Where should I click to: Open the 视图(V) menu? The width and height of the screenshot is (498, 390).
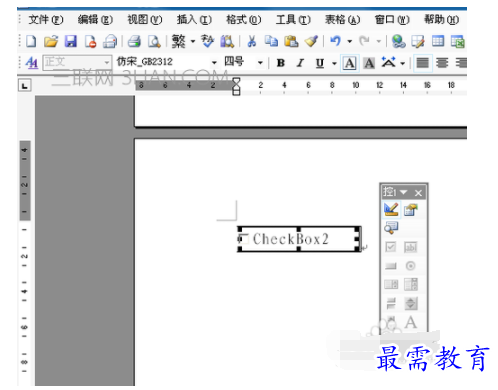tap(145, 20)
